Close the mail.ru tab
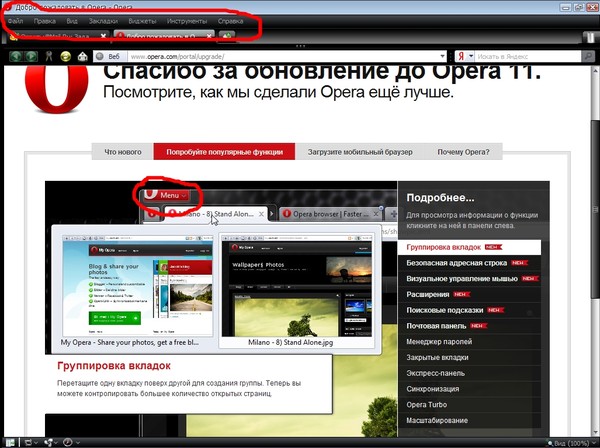Viewport: 600px width, 448px height. tap(103, 36)
